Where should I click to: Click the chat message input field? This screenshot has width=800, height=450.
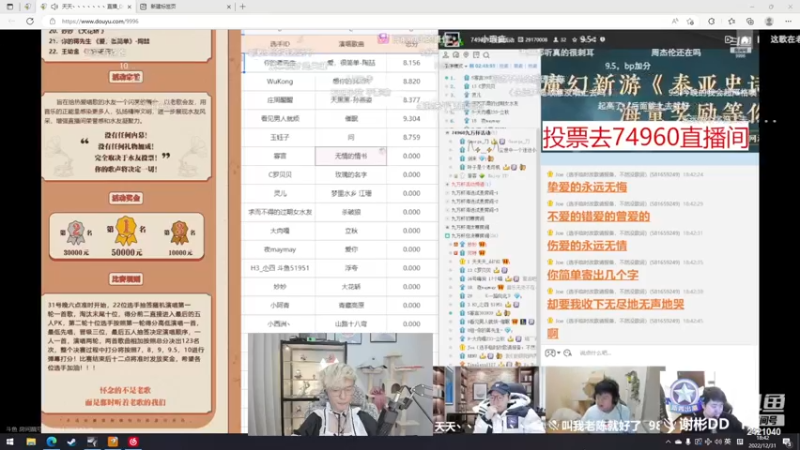point(663,353)
